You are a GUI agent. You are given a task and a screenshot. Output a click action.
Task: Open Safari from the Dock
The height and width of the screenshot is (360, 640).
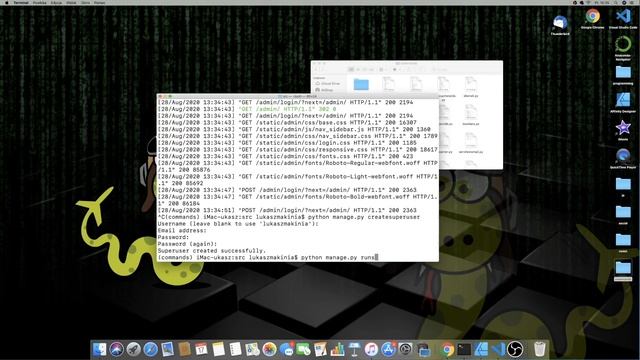(150, 349)
